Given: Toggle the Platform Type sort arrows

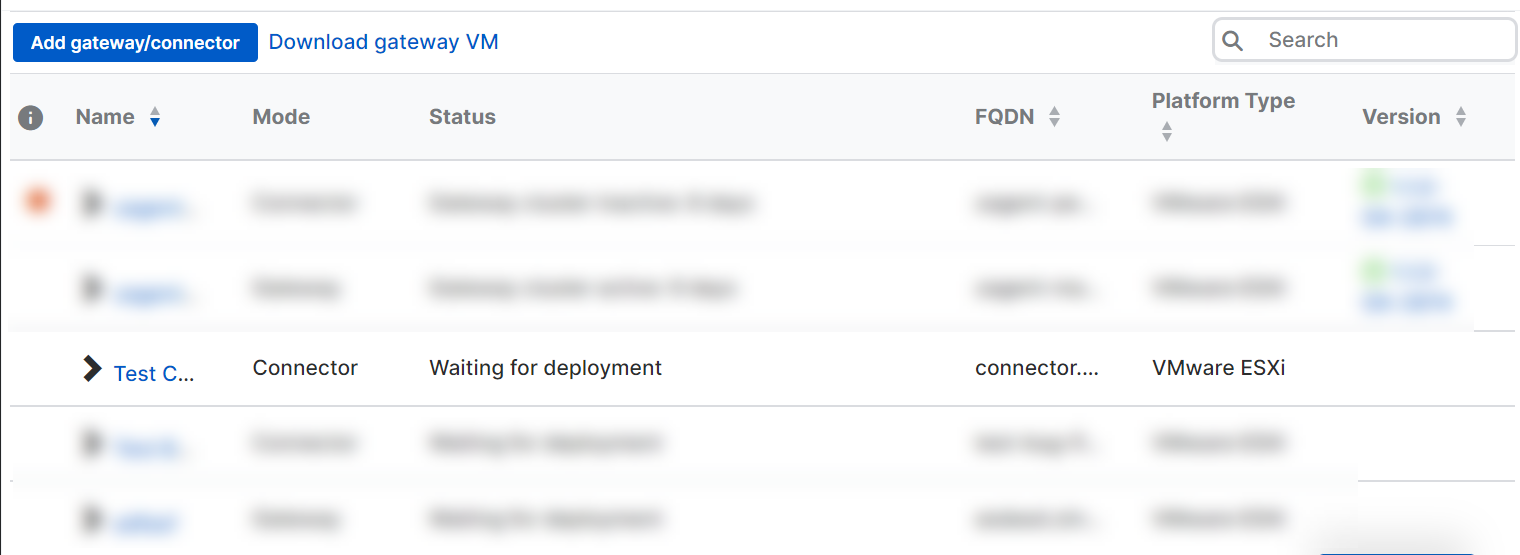Looking at the screenshot, I should 1166,132.
